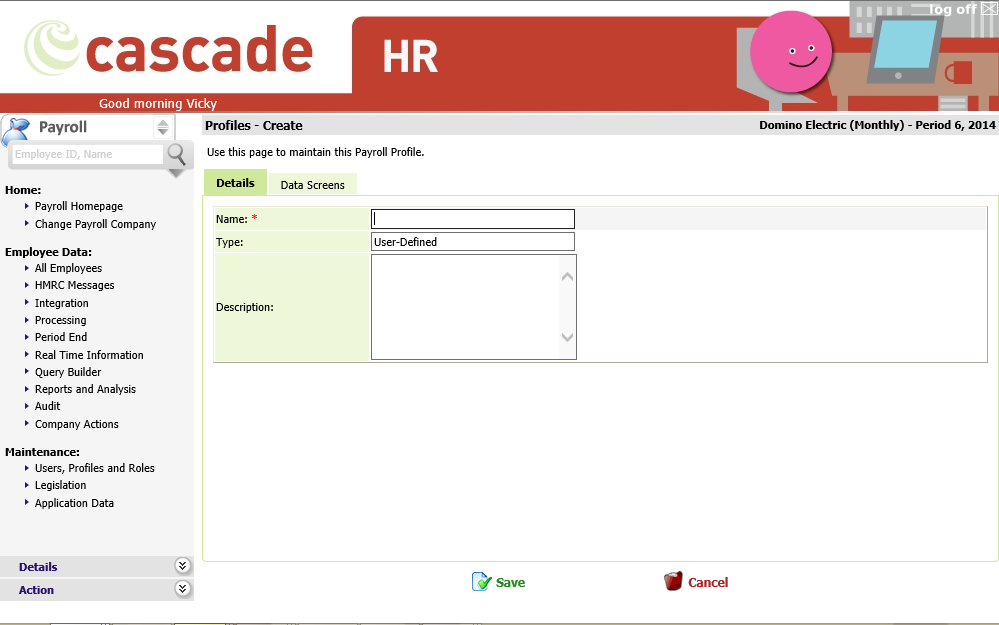Open Company Actions
Image resolution: width=999 pixels, height=625 pixels.
pos(76,424)
